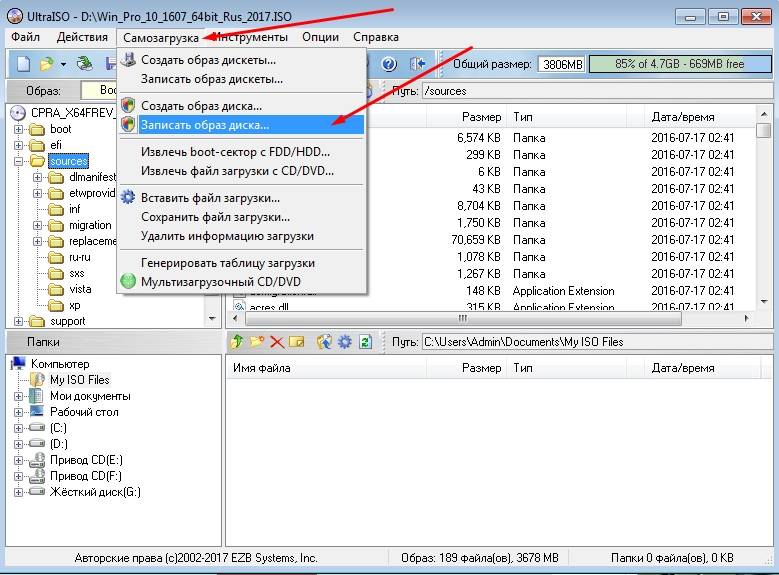
Task: Click the Open CD/DVD toolbar icon
Action: tap(85, 64)
